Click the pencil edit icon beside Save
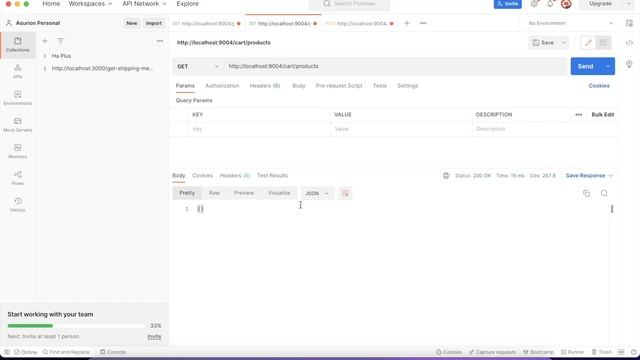 coord(588,42)
